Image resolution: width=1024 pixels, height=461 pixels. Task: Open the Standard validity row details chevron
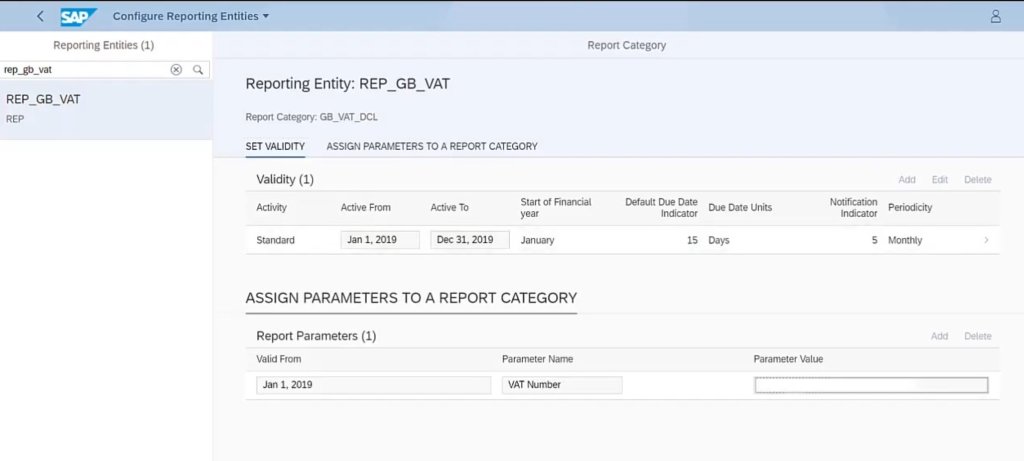coord(986,240)
